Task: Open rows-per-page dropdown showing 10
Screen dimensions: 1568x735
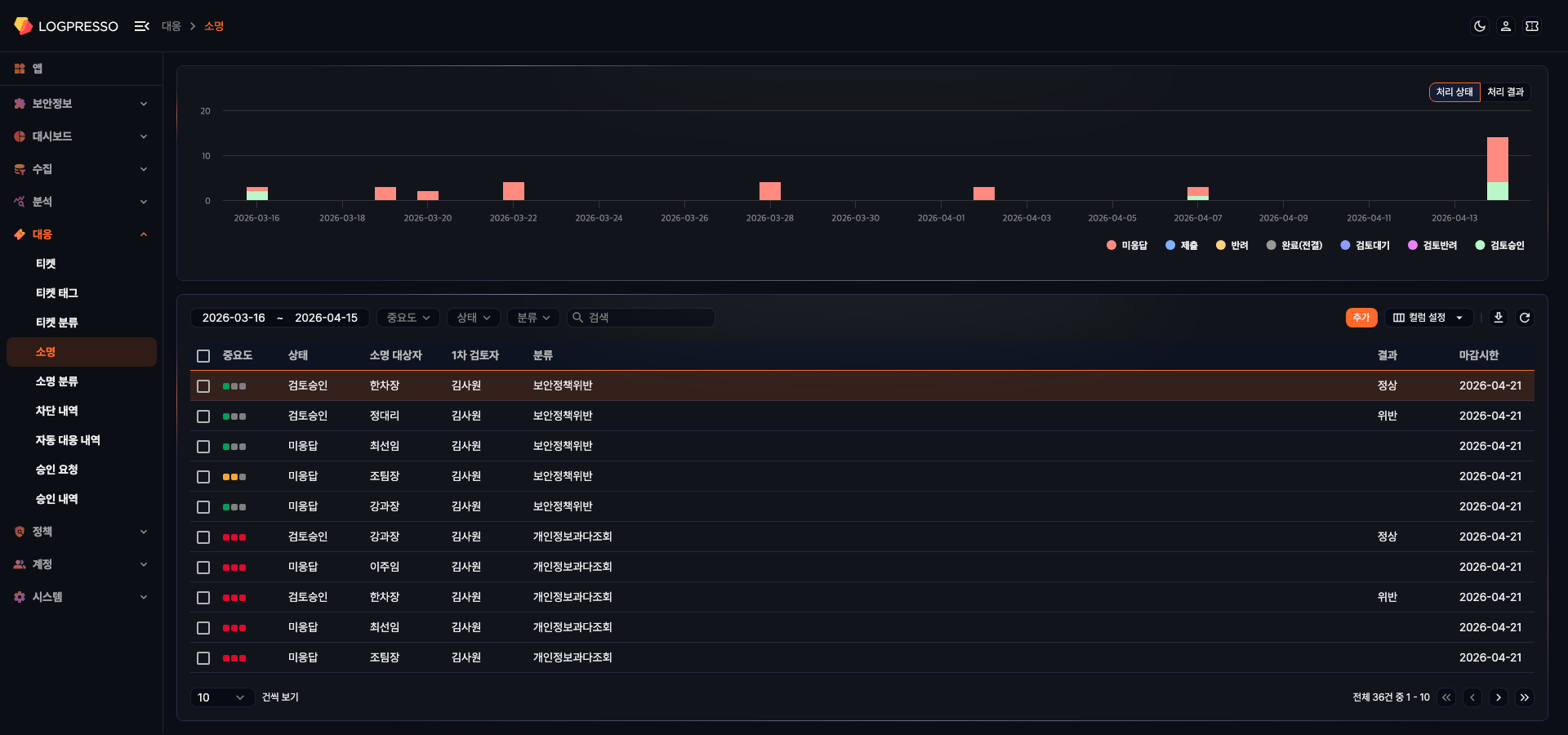Action: click(222, 697)
